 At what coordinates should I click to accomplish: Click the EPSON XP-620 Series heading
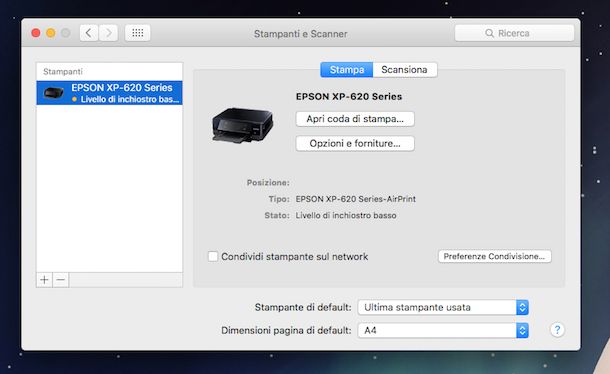coord(349,97)
